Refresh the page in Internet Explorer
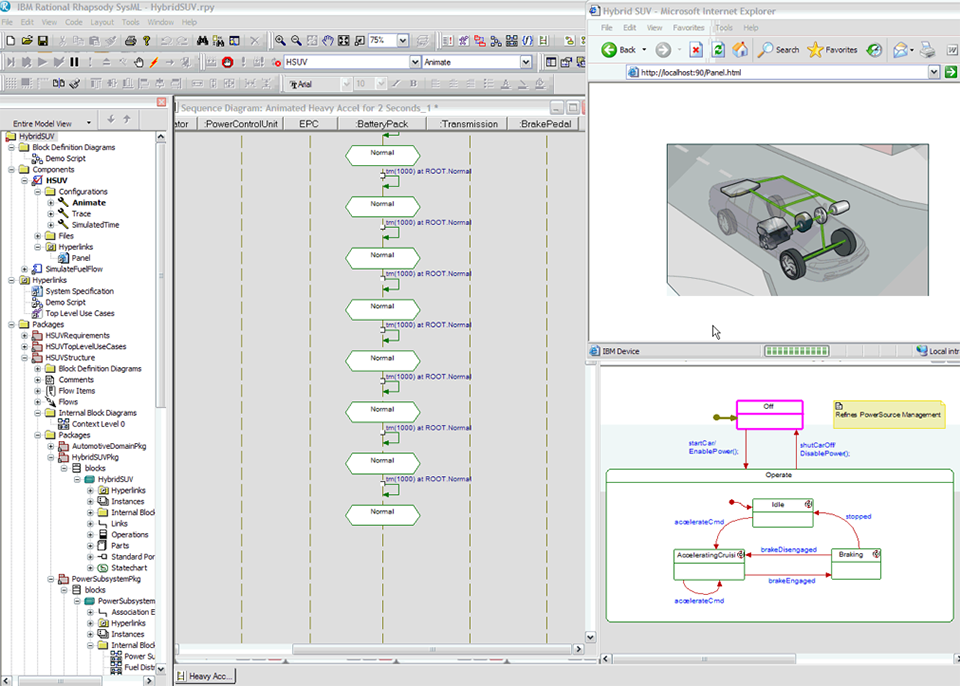The image size is (960, 686). click(718, 50)
